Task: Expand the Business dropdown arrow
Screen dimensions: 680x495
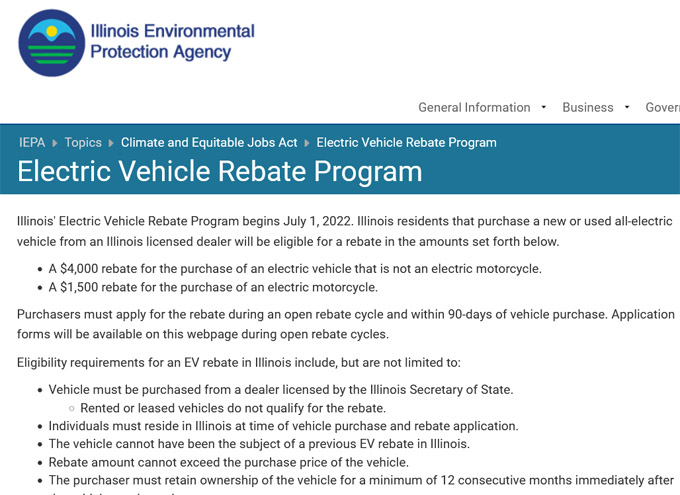Action: [x=627, y=107]
